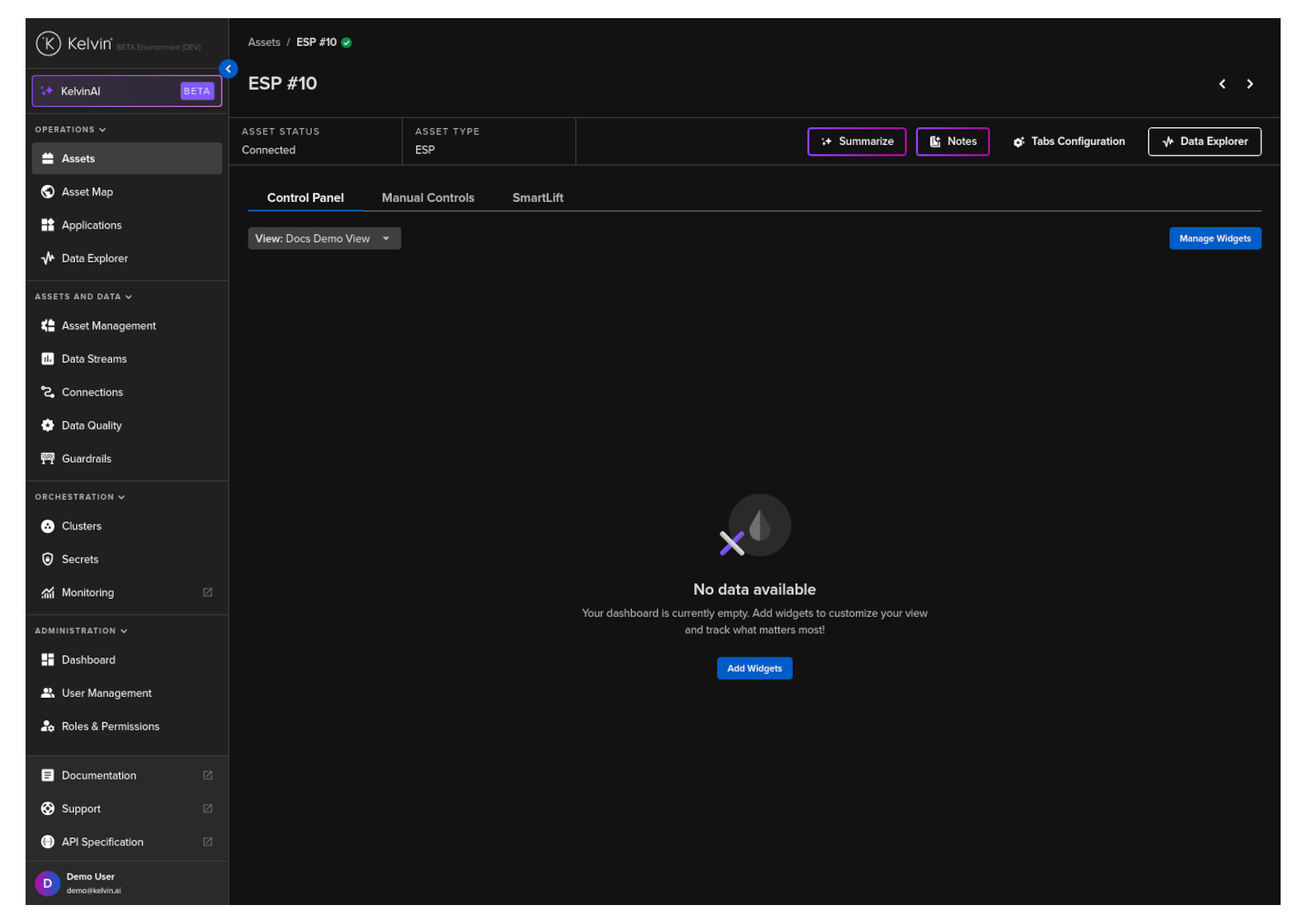Viewport: 1307px width, 924px height.
Task: Switch to the Manual Controls tab
Action: click(x=427, y=198)
